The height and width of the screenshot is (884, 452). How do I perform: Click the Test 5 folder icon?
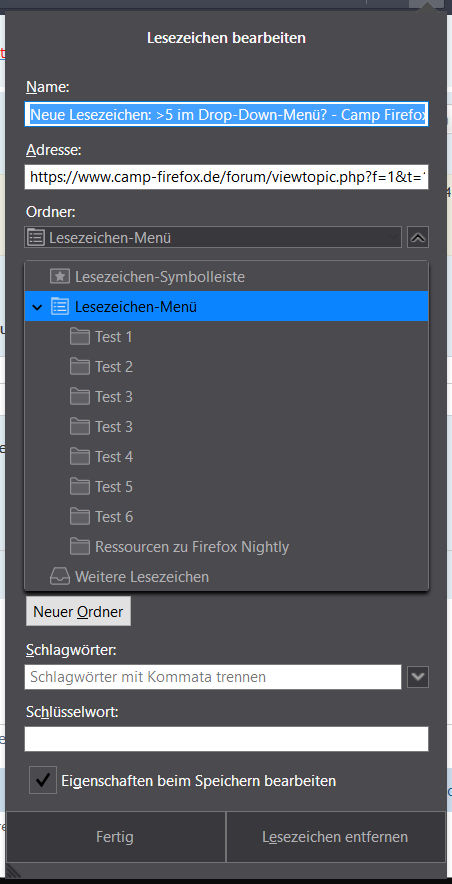pyautogui.click(x=80, y=486)
